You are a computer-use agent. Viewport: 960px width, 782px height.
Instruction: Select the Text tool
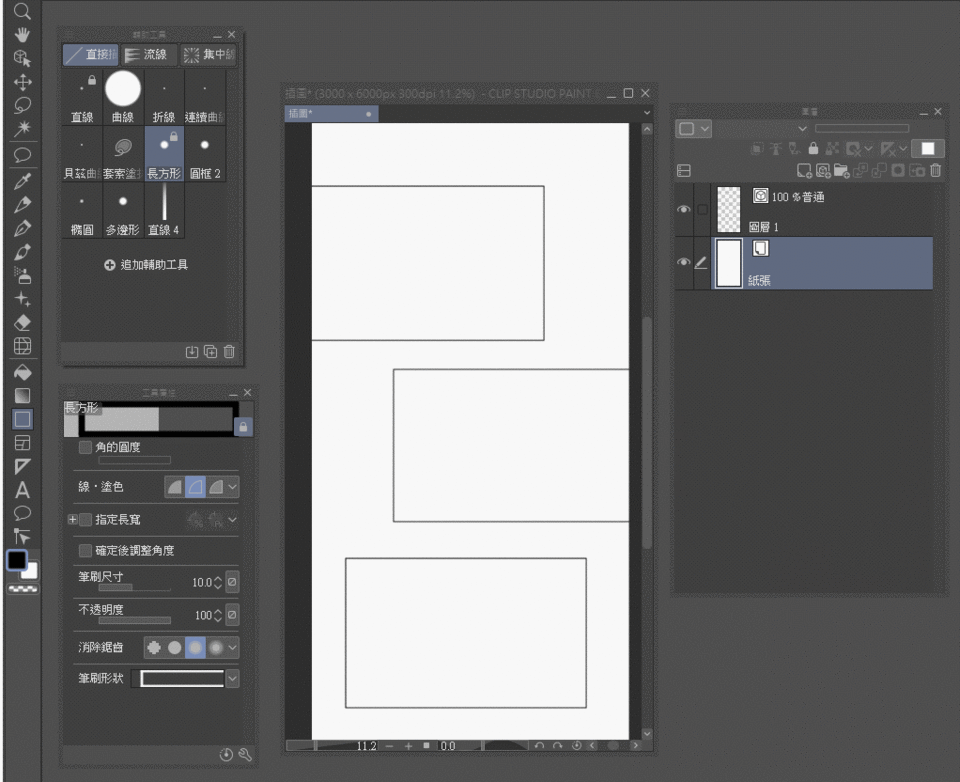(22, 490)
